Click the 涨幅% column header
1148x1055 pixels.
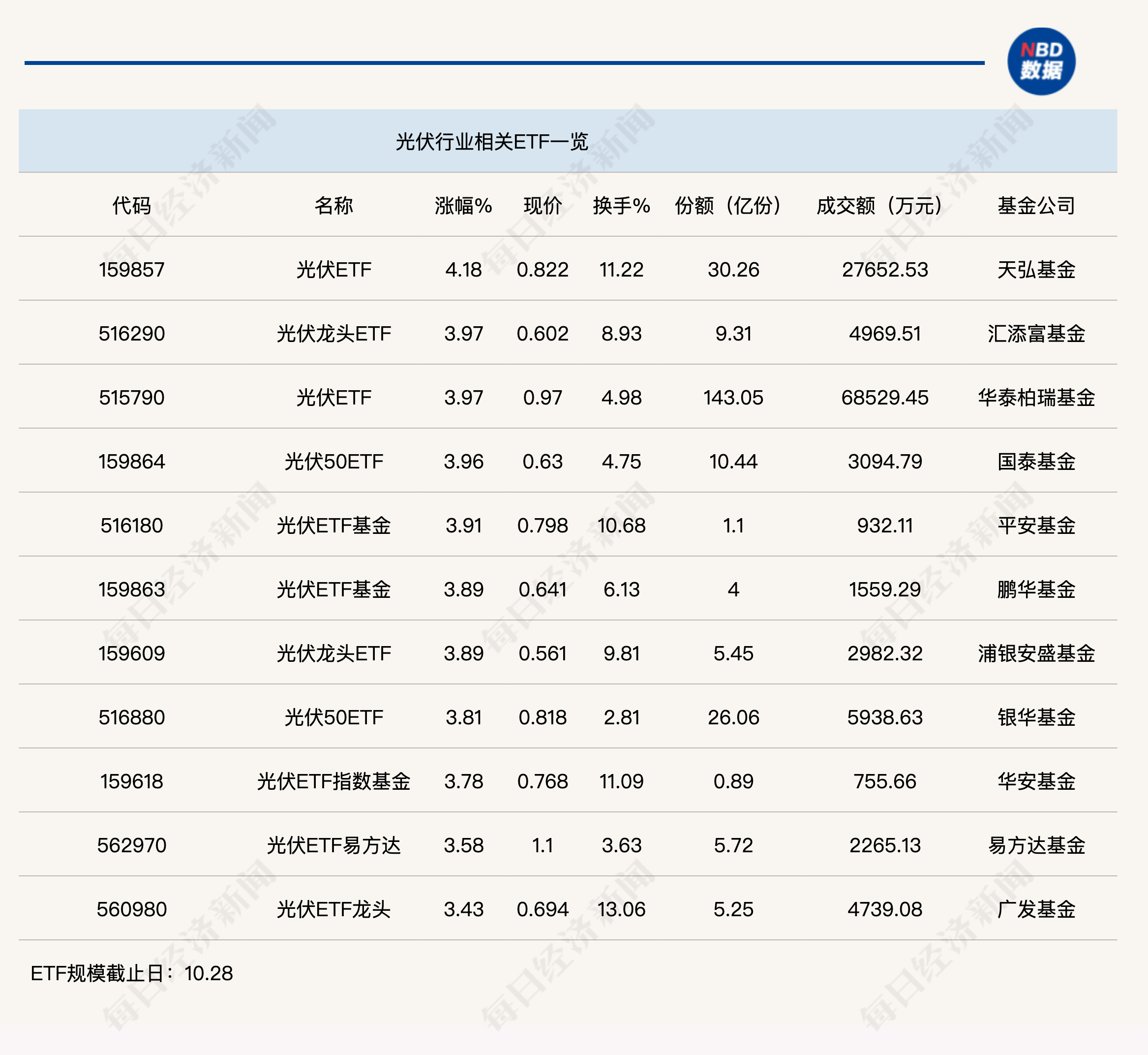pos(463,206)
